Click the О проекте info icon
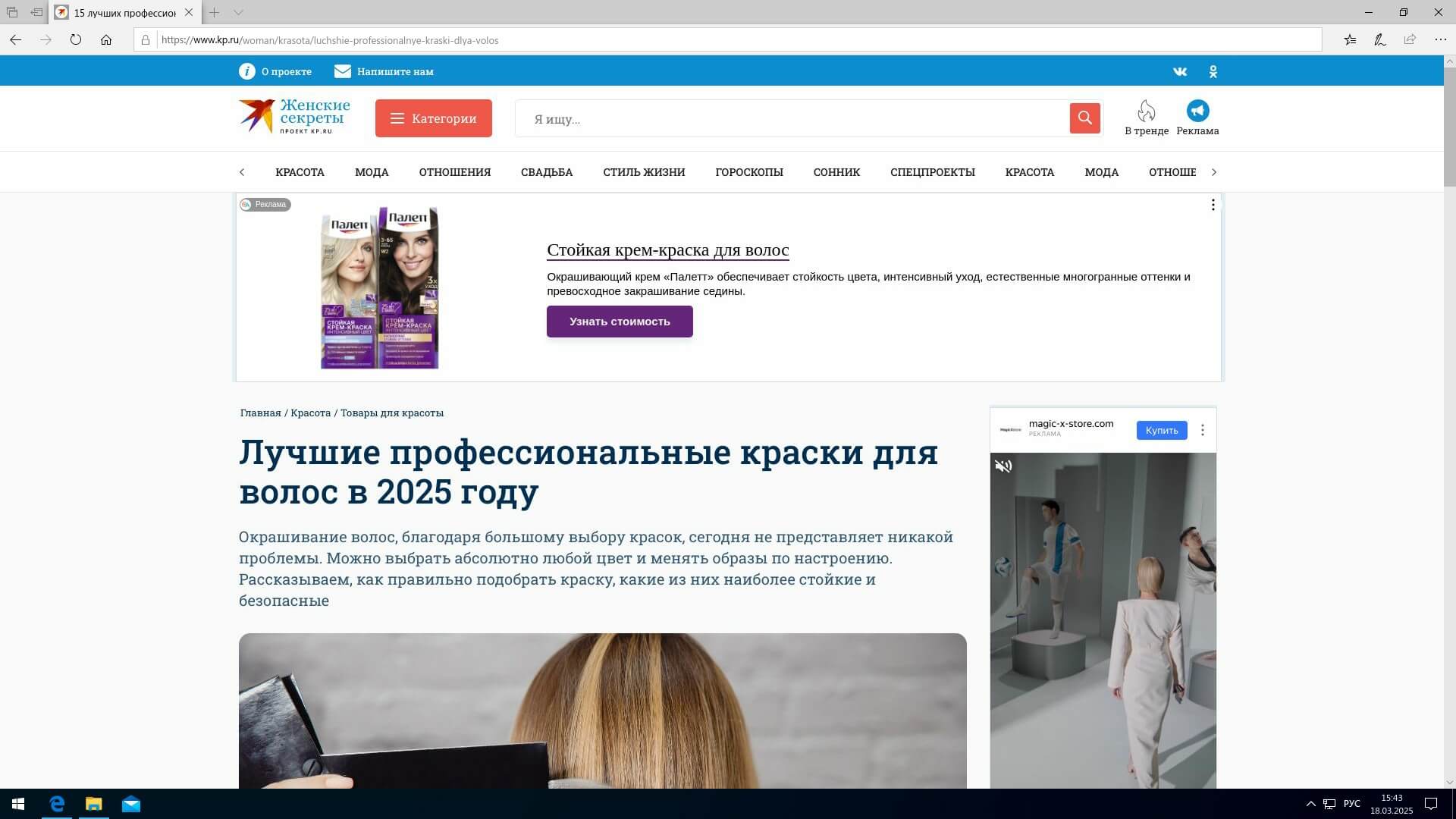Viewport: 1456px width, 819px height. 247,71
